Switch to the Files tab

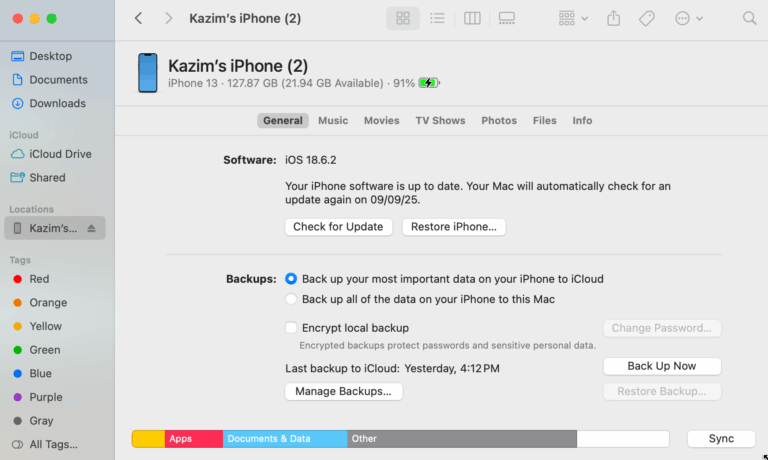pyautogui.click(x=545, y=121)
